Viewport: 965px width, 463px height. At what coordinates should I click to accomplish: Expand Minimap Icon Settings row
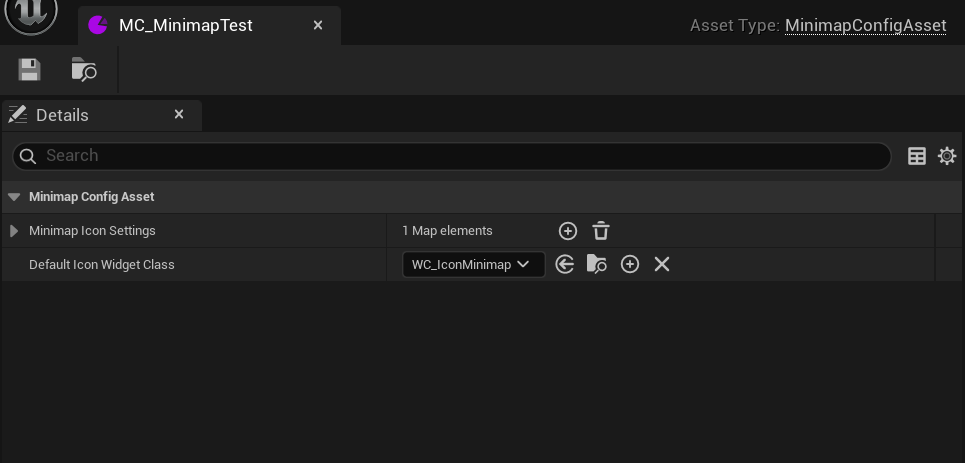14,231
